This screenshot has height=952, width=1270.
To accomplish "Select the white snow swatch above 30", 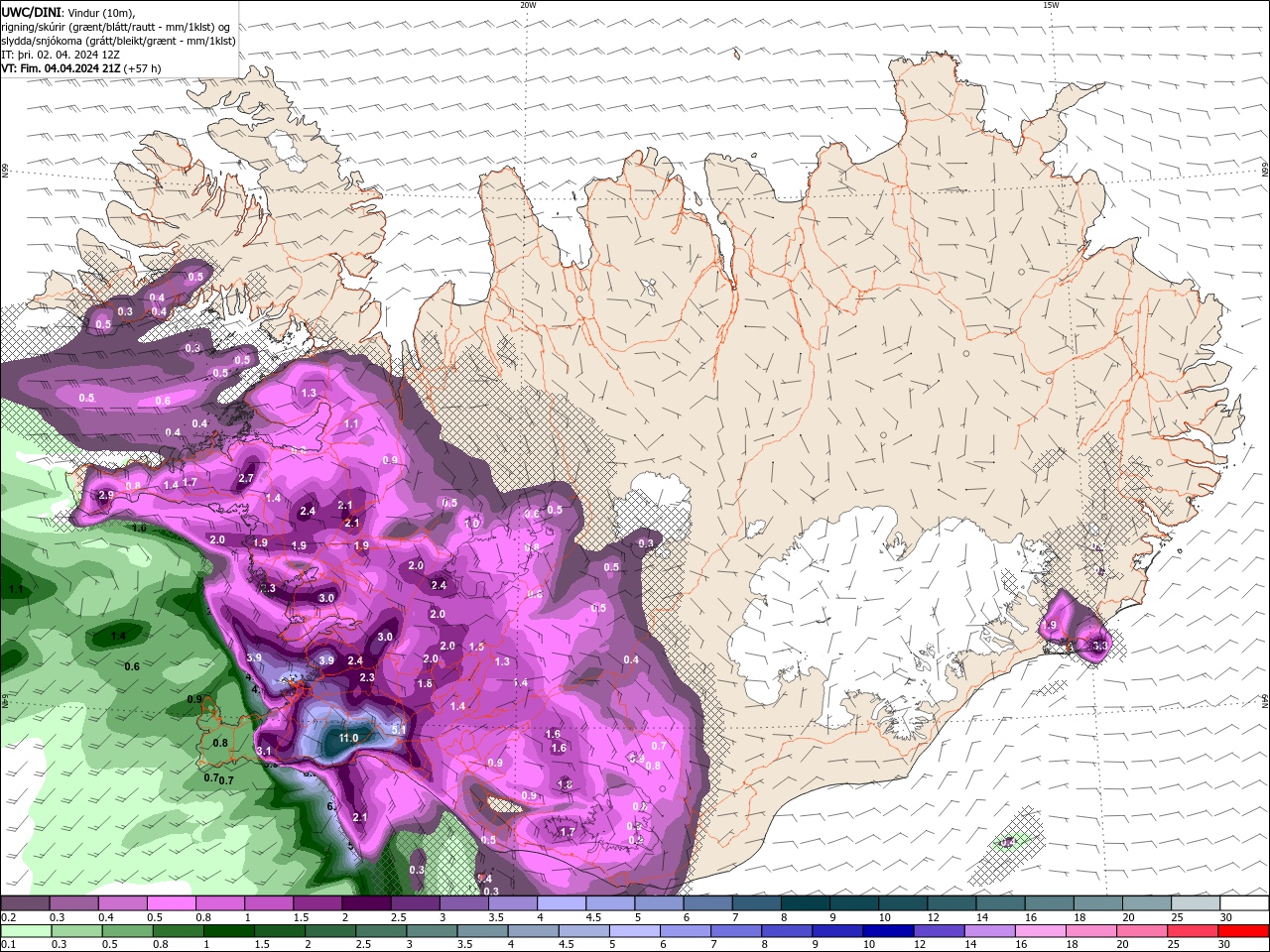I will coord(1245,903).
